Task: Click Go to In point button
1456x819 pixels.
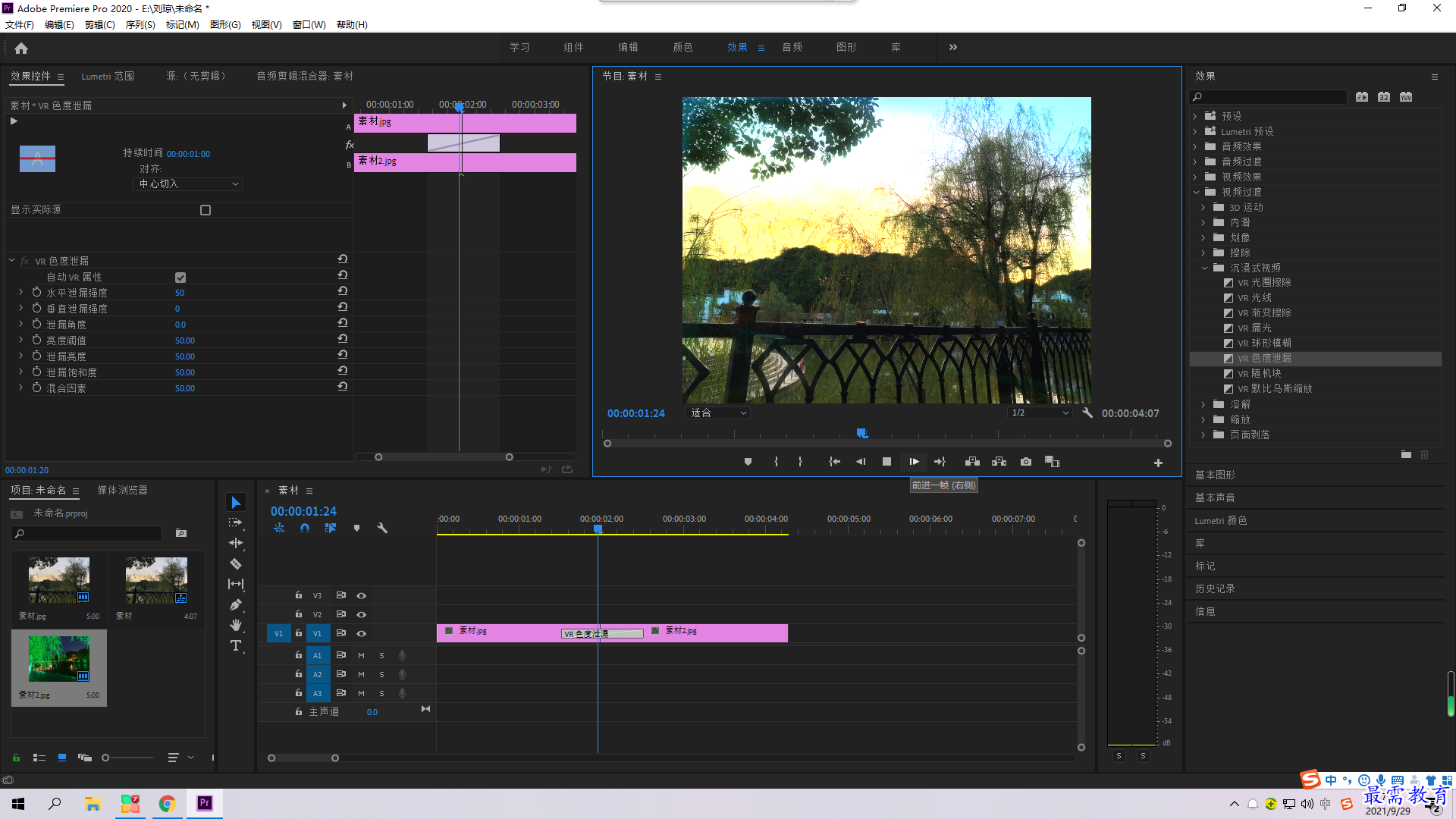Action: pos(835,461)
